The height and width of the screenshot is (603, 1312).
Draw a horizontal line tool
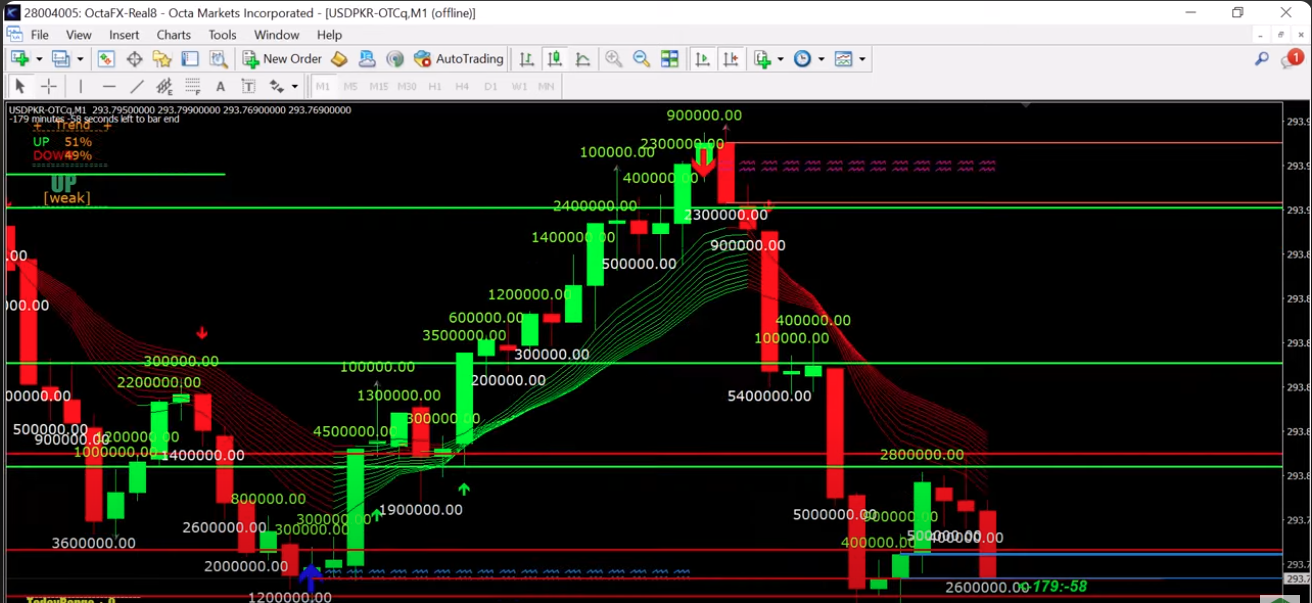(x=109, y=86)
